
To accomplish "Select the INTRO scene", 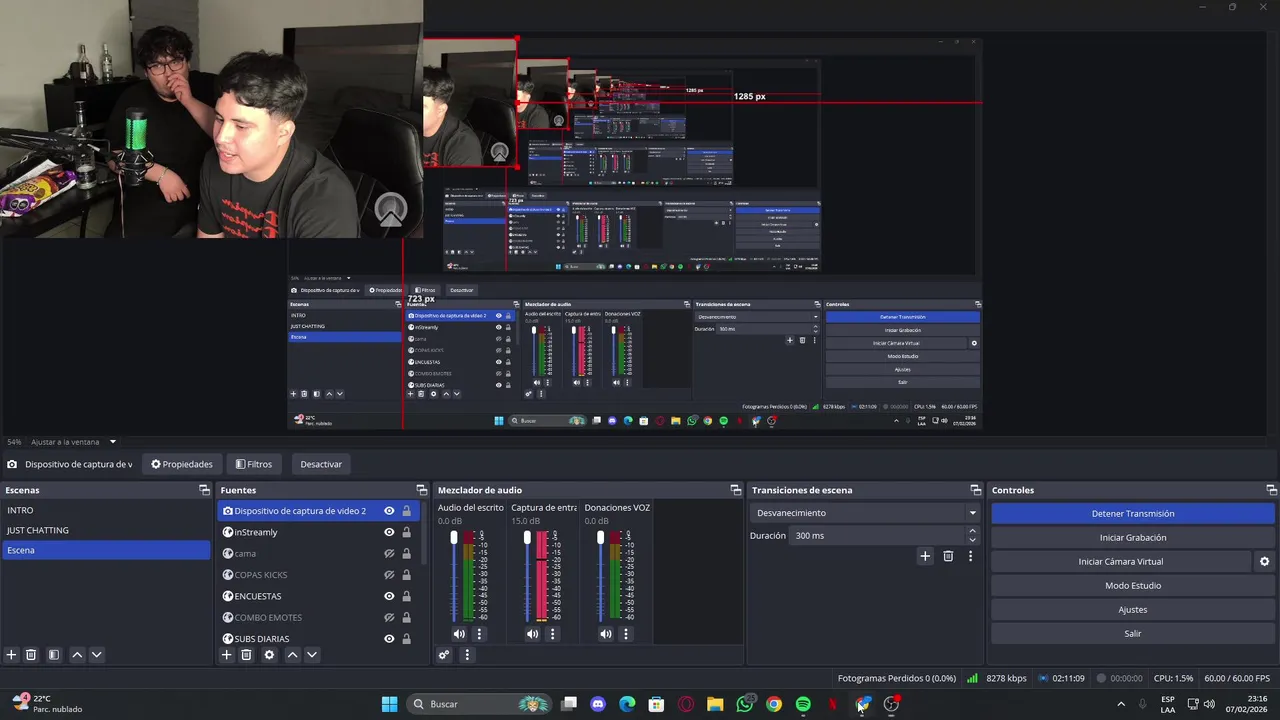I will (x=105, y=510).
